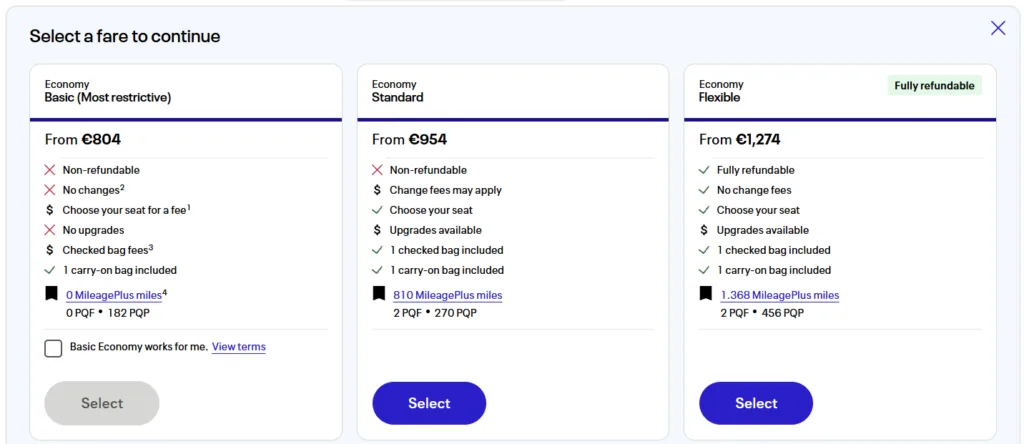Viewport: 1024px width, 444px height.
Task: Open the 810 MileagePlus miles link
Action: click(447, 295)
